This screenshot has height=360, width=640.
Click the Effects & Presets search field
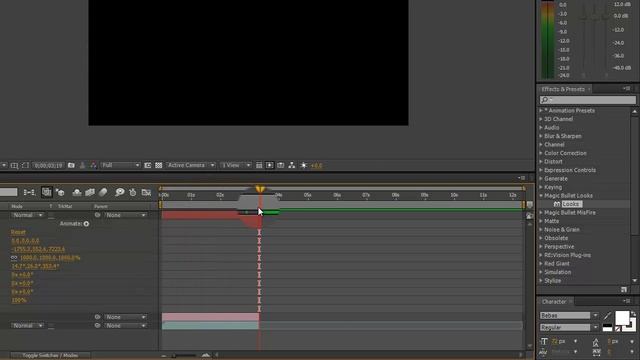pyautogui.click(x=588, y=100)
